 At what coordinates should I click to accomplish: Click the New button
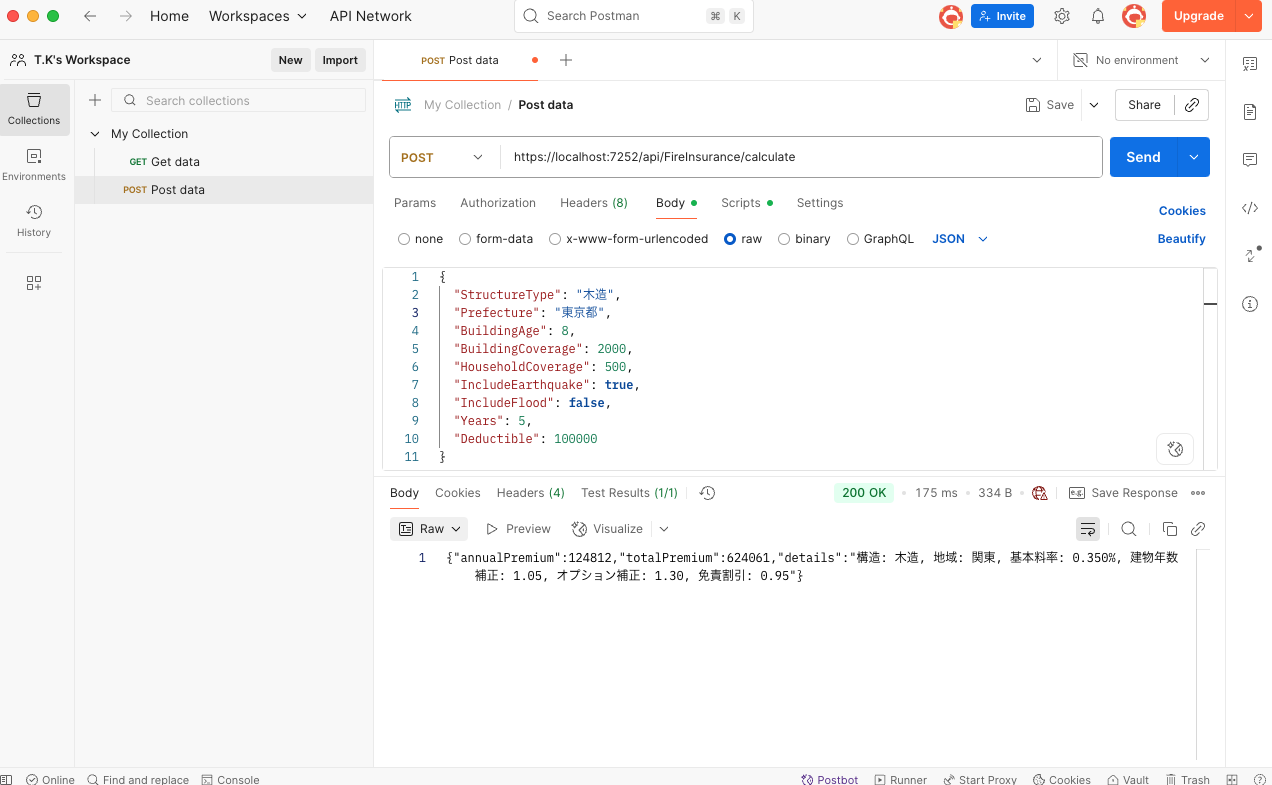point(290,60)
